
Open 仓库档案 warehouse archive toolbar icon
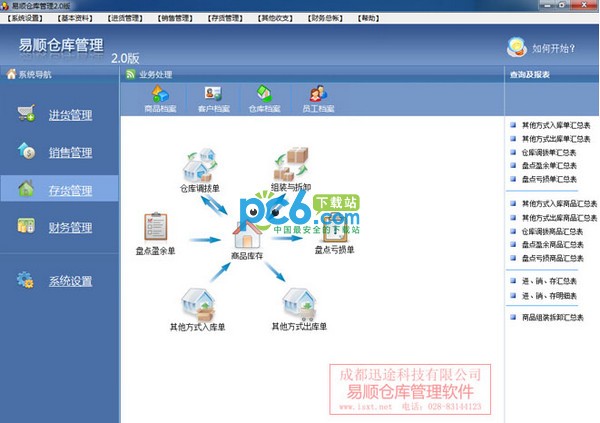coord(264,94)
